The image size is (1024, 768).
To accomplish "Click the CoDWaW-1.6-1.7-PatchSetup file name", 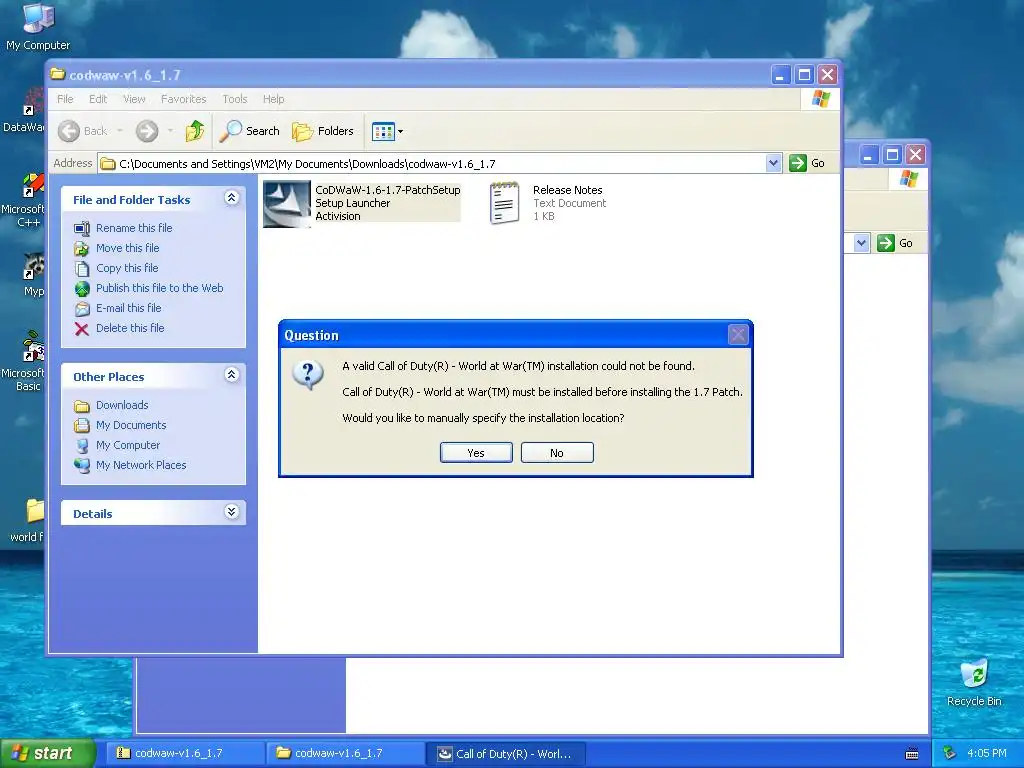I will [388, 190].
